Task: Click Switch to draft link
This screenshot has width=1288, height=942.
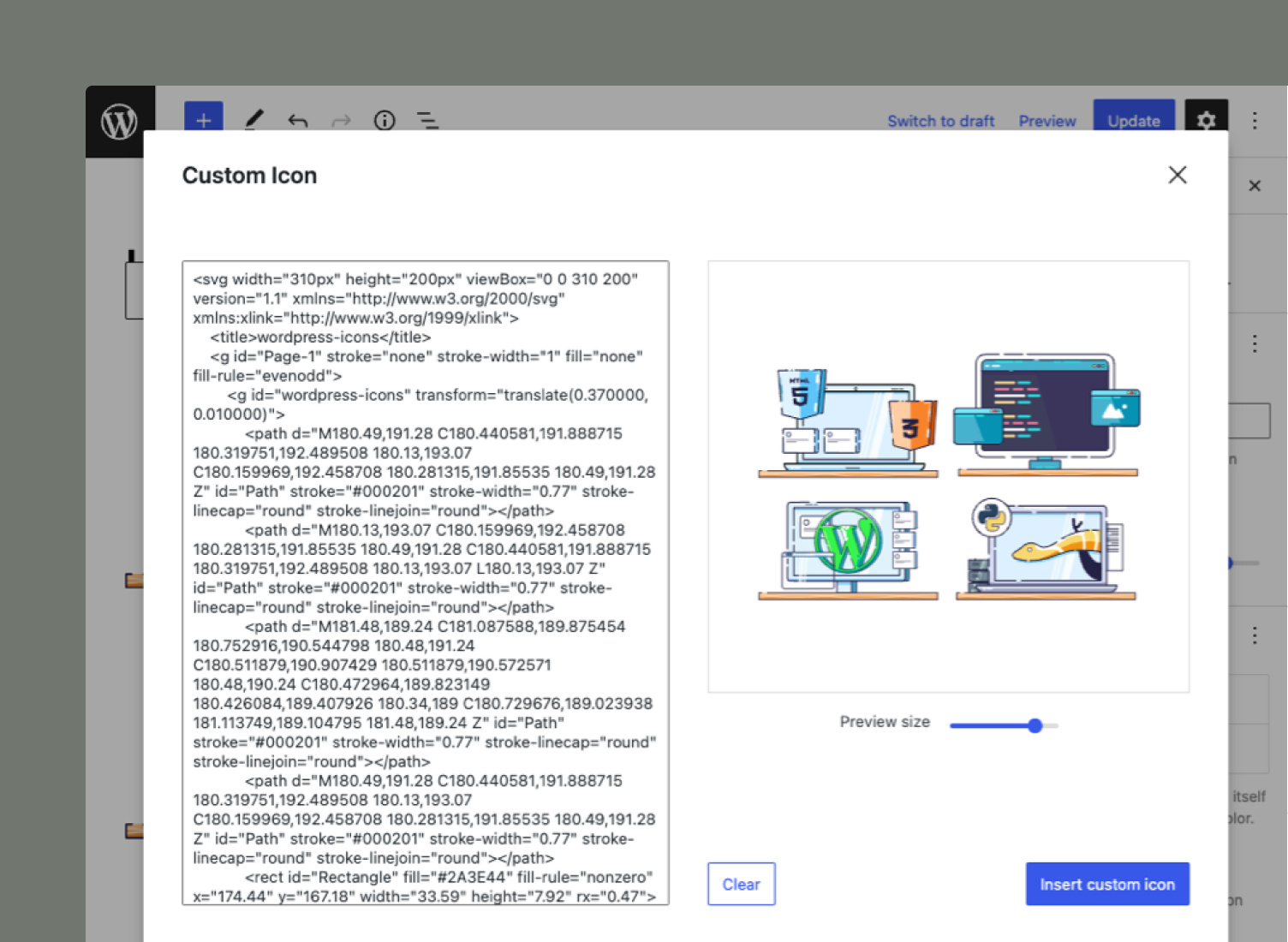Action: 940,122
